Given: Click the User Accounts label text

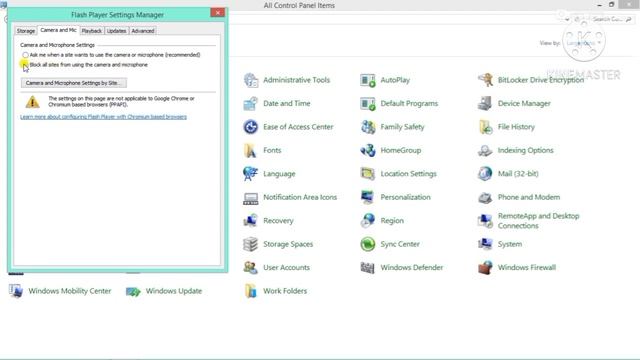Looking at the screenshot, I should tap(287, 268).
